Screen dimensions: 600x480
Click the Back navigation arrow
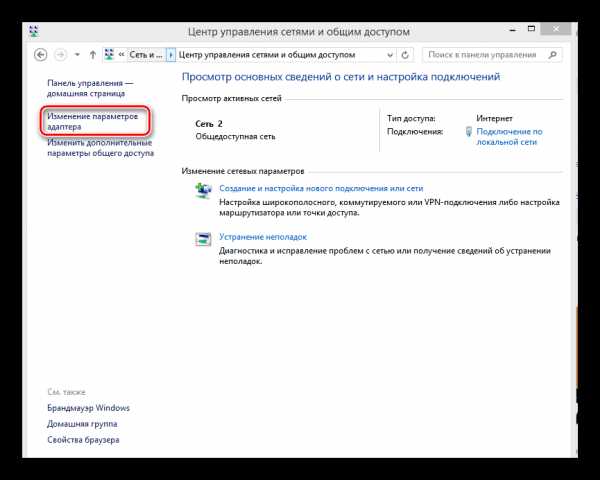click(41, 55)
